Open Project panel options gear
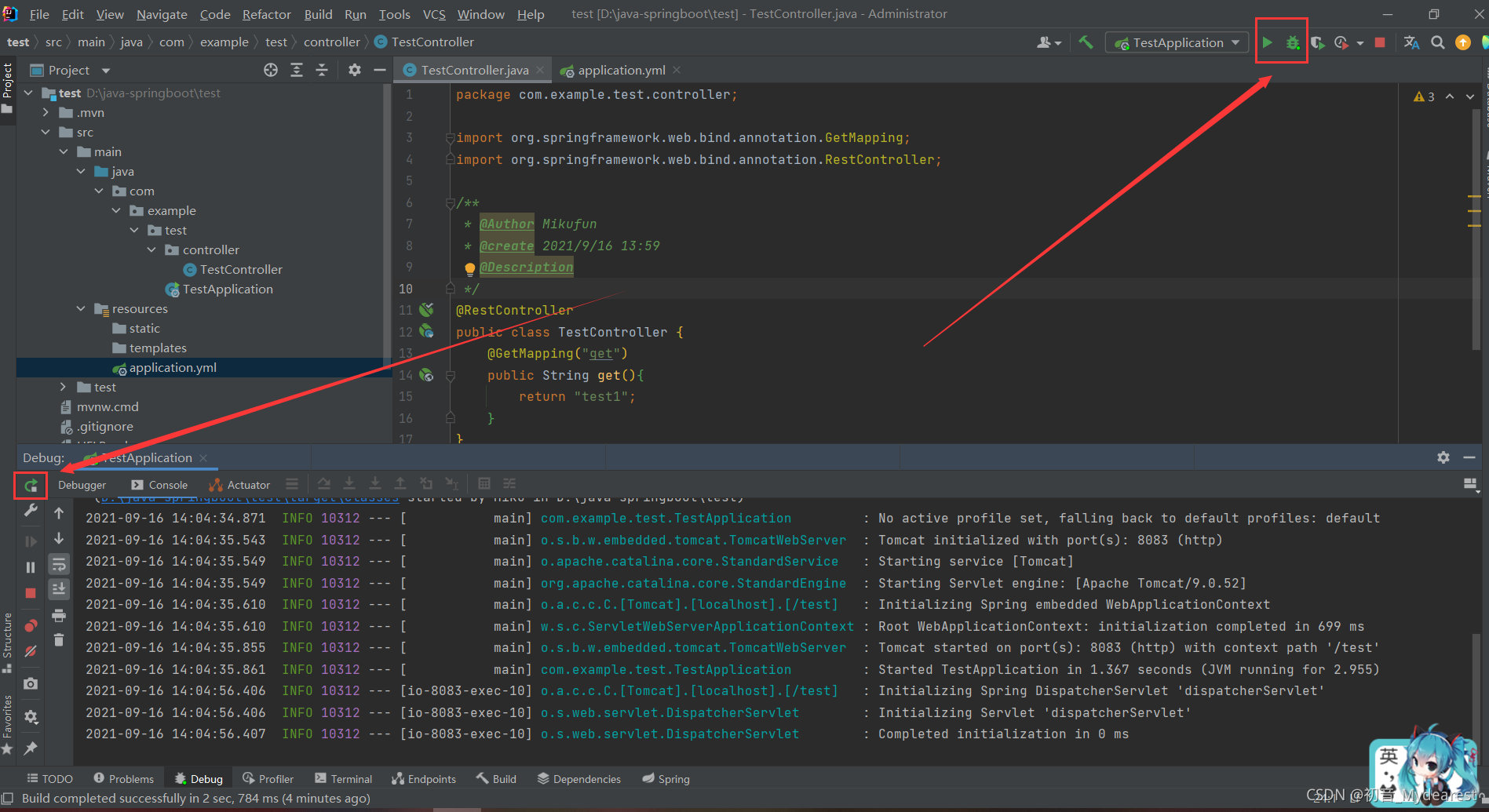Image resolution: width=1489 pixels, height=812 pixels. coord(355,70)
